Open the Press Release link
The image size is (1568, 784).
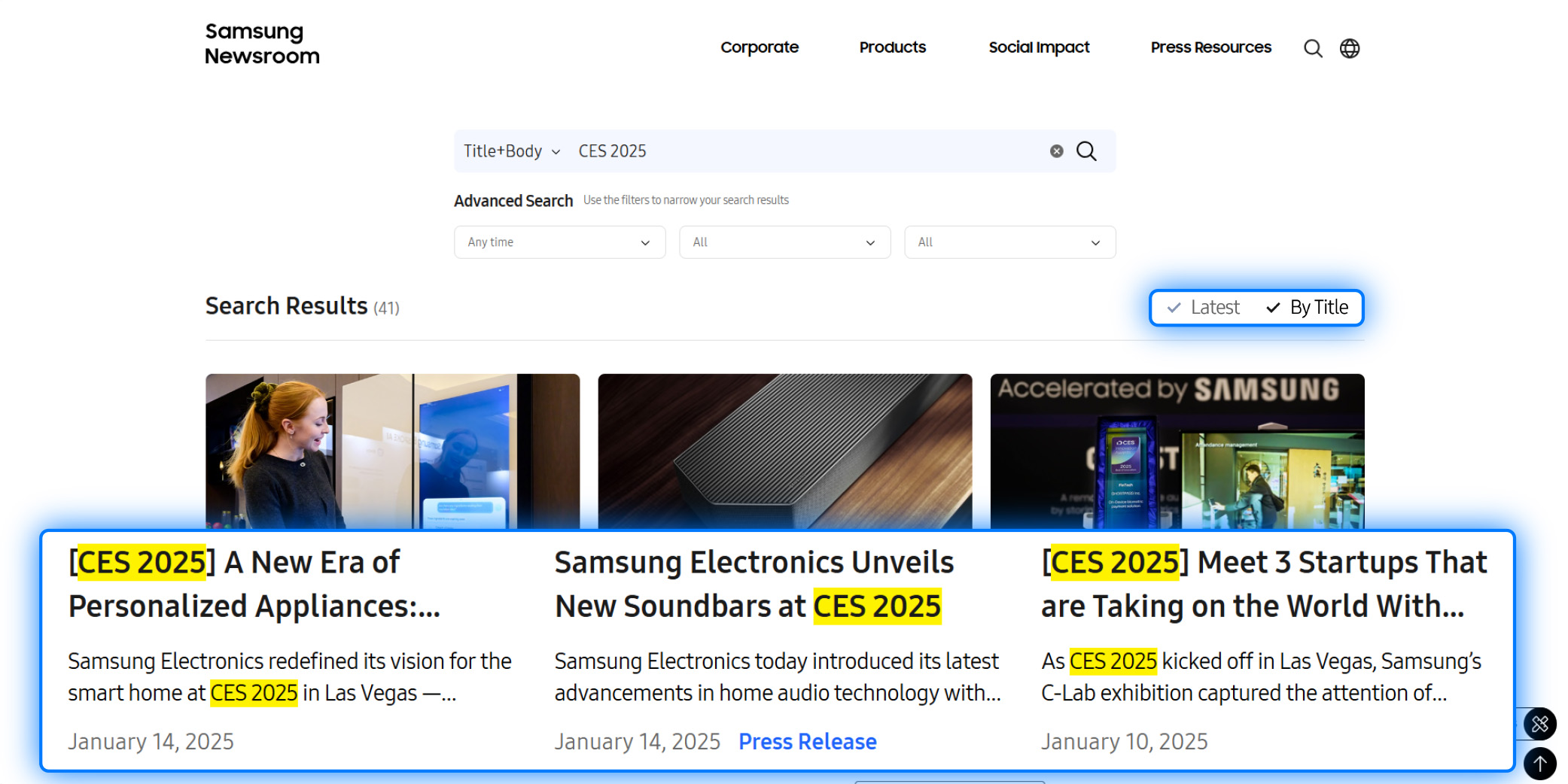(807, 741)
